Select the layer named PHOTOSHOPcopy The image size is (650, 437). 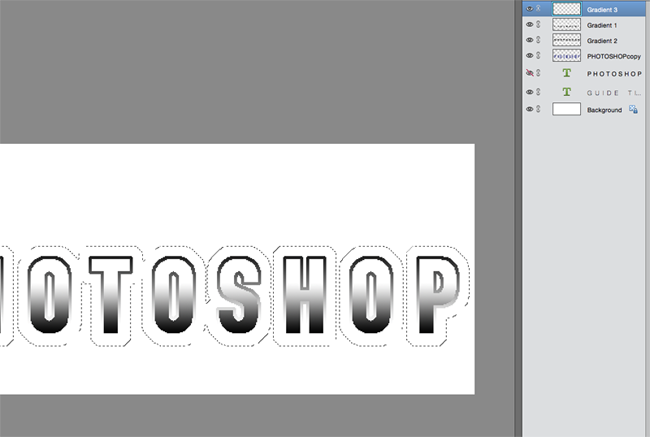(614, 56)
